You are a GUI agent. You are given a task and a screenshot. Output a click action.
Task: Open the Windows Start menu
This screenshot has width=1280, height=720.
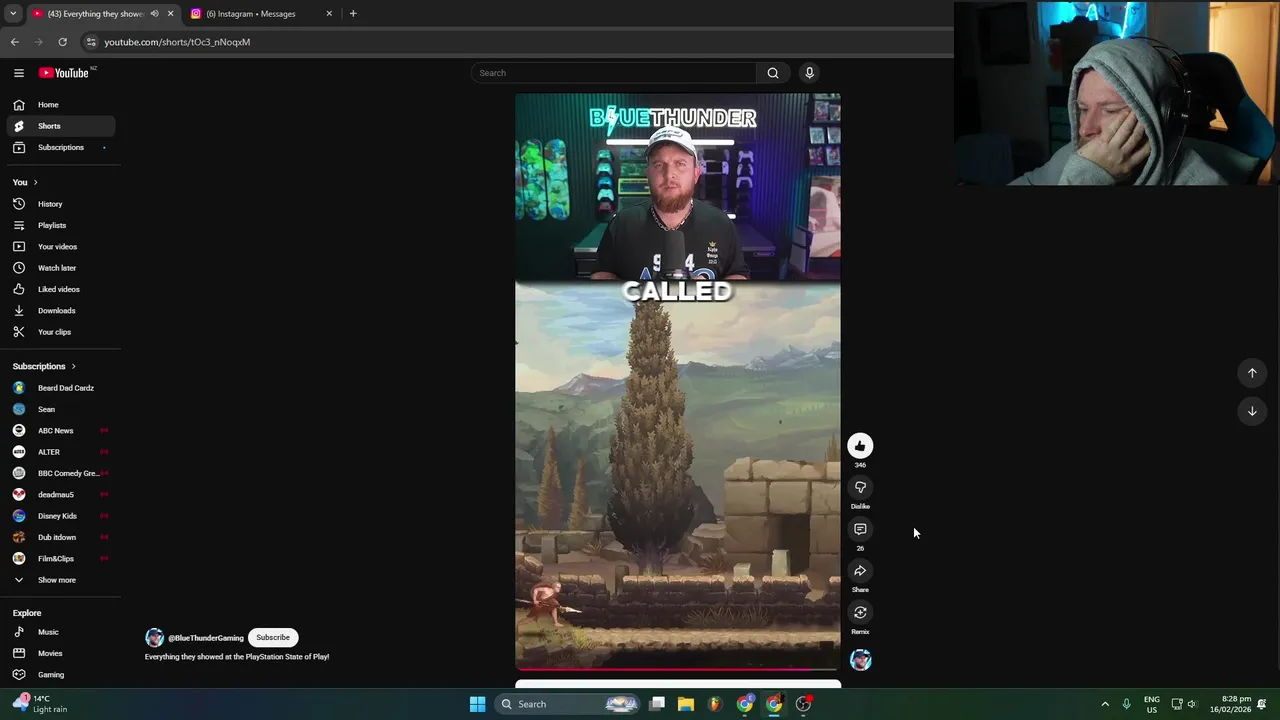477,704
